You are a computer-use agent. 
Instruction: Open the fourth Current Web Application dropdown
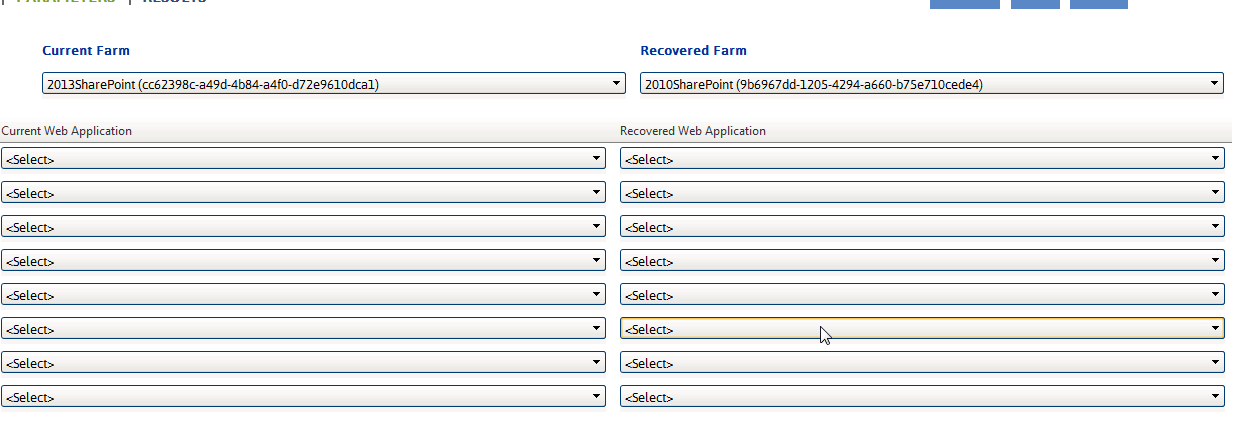click(303, 260)
